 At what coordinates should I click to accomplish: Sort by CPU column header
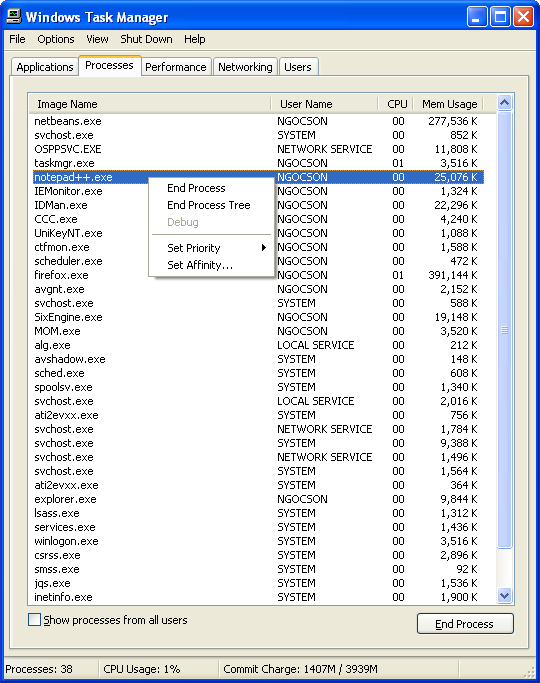[x=395, y=104]
